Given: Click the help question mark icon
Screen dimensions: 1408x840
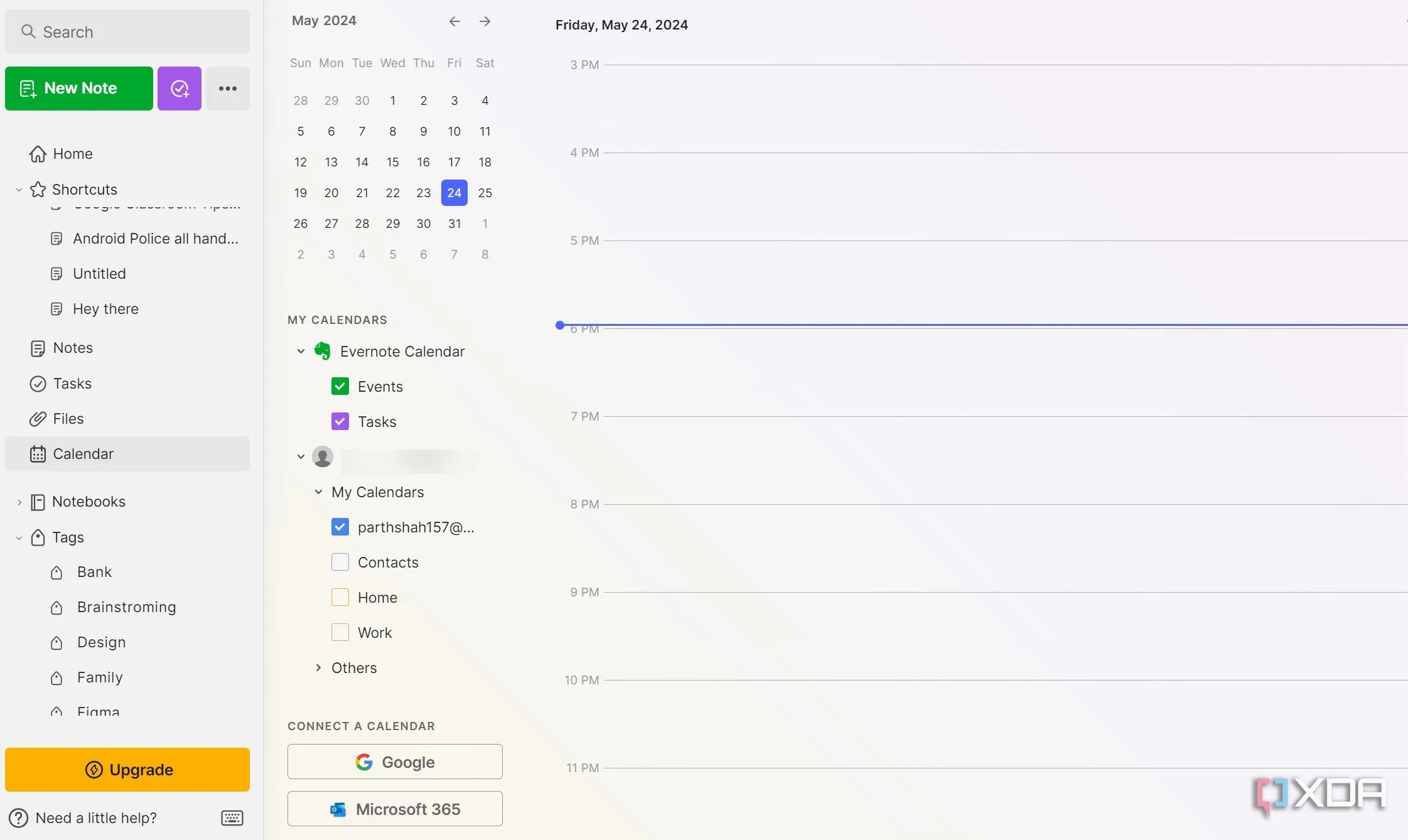Looking at the screenshot, I should (19, 818).
